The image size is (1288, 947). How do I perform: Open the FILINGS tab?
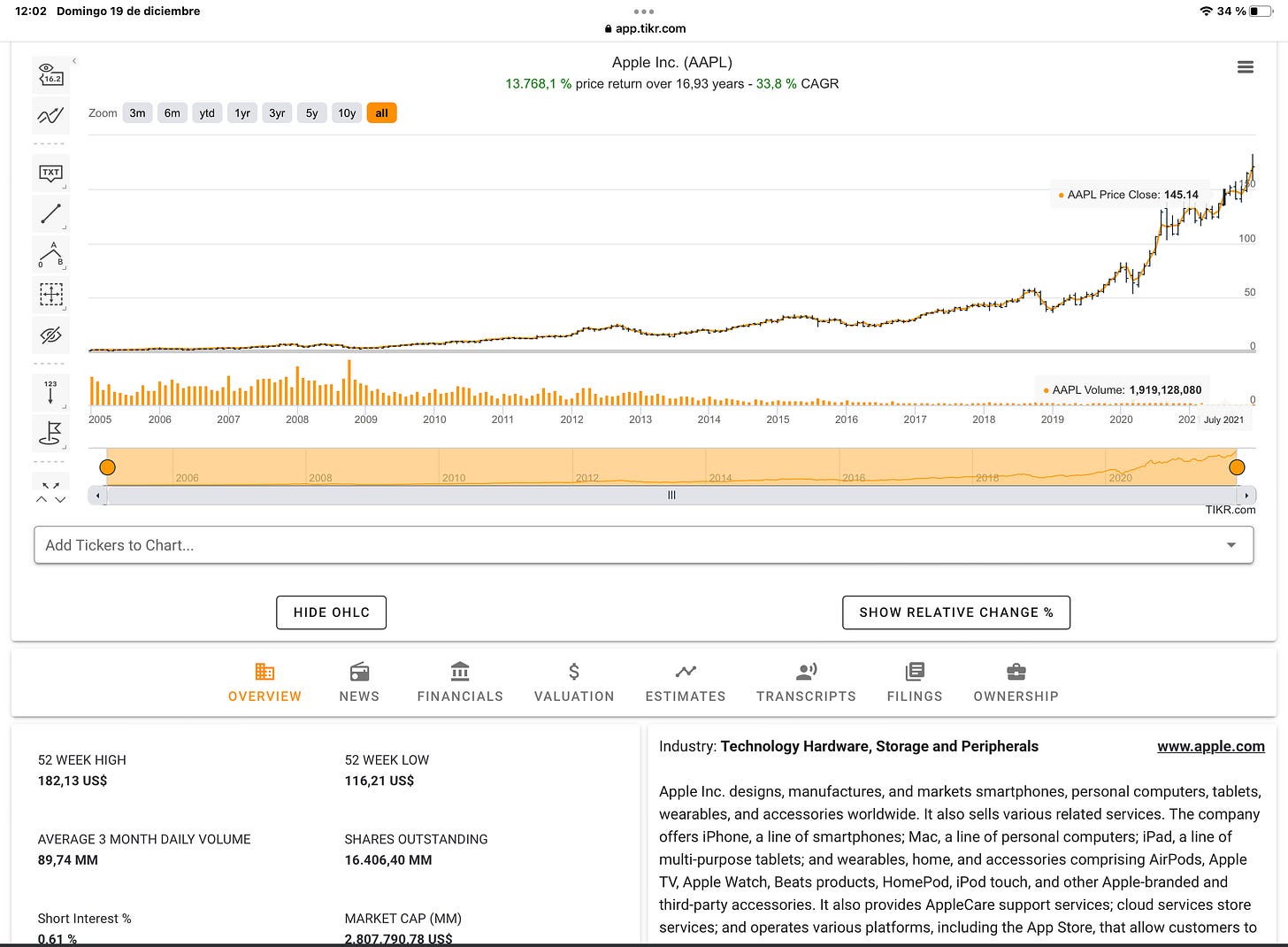point(915,682)
